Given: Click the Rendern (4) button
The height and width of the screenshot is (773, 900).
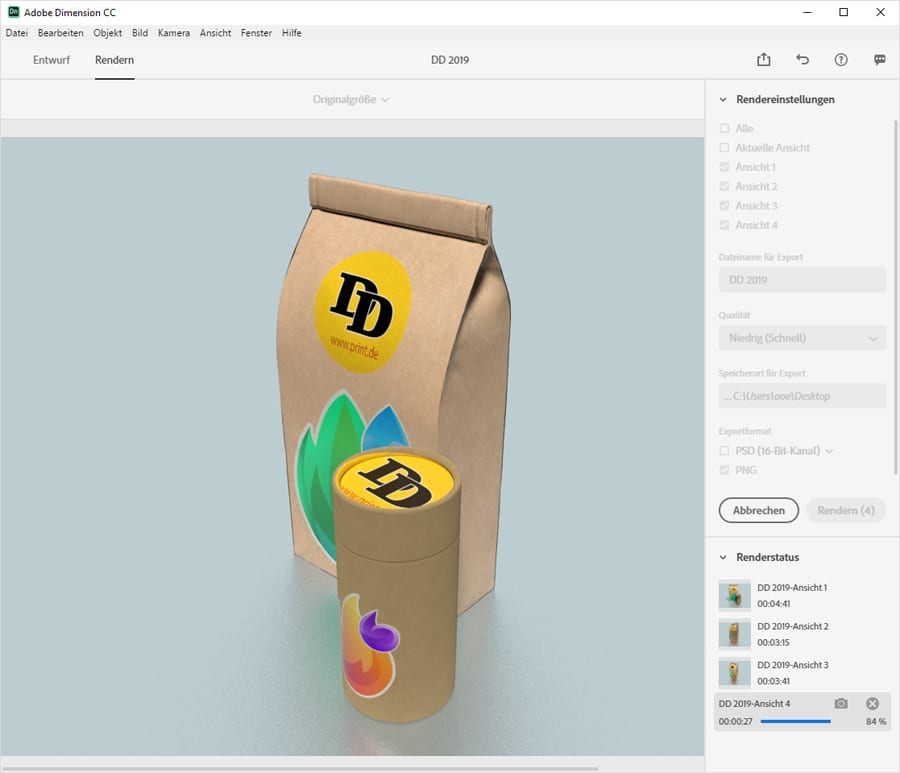Looking at the screenshot, I should (x=845, y=510).
